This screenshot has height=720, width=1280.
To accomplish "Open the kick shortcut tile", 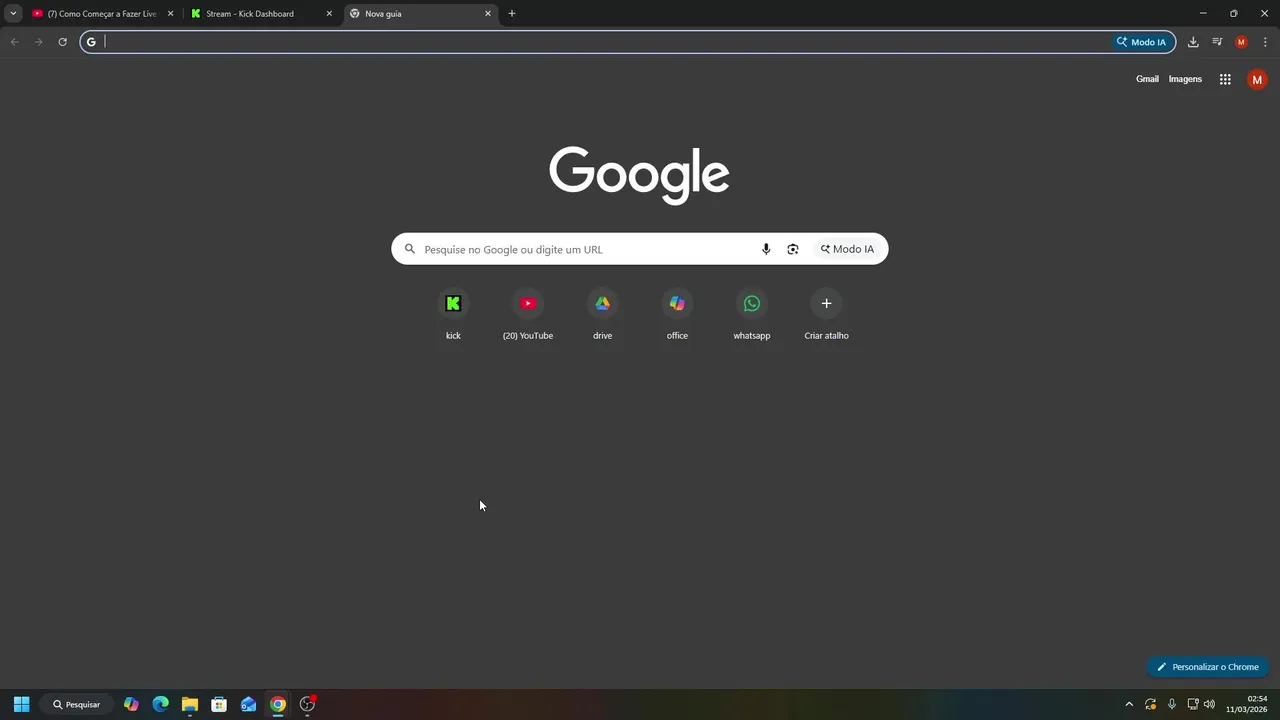I will click(453, 315).
